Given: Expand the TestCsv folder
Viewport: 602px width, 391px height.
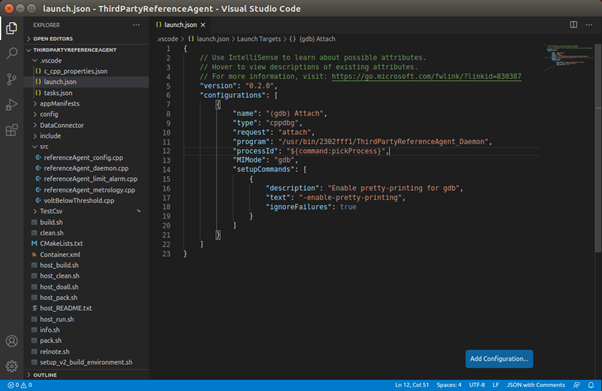Looking at the screenshot, I should pyautogui.click(x=86, y=211).
